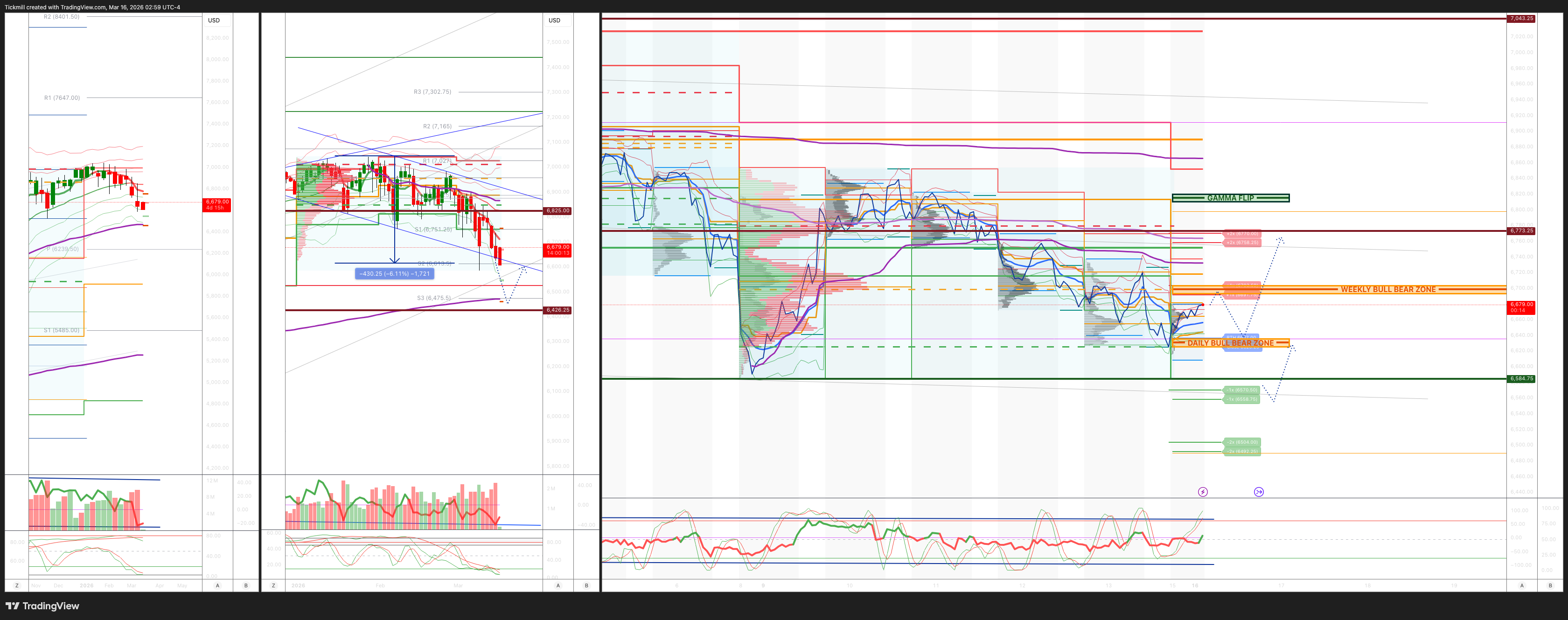Toggle the B scale on left chart
The width and height of the screenshot is (1568, 620).
click(246, 585)
